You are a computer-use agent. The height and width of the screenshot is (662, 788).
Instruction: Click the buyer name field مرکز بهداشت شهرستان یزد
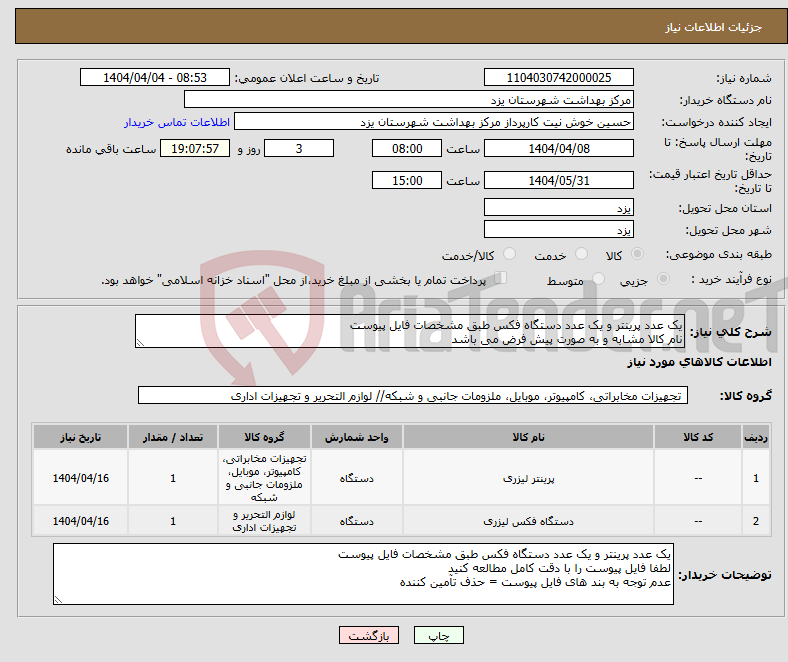click(x=409, y=100)
